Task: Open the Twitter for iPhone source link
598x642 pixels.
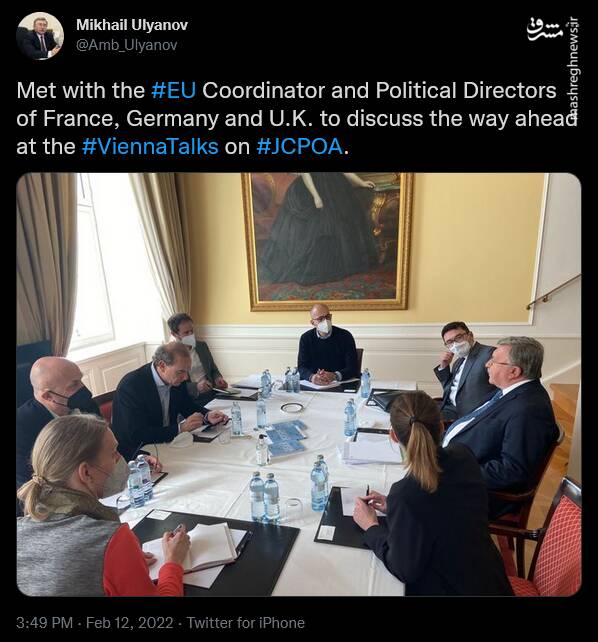Action: (246, 623)
